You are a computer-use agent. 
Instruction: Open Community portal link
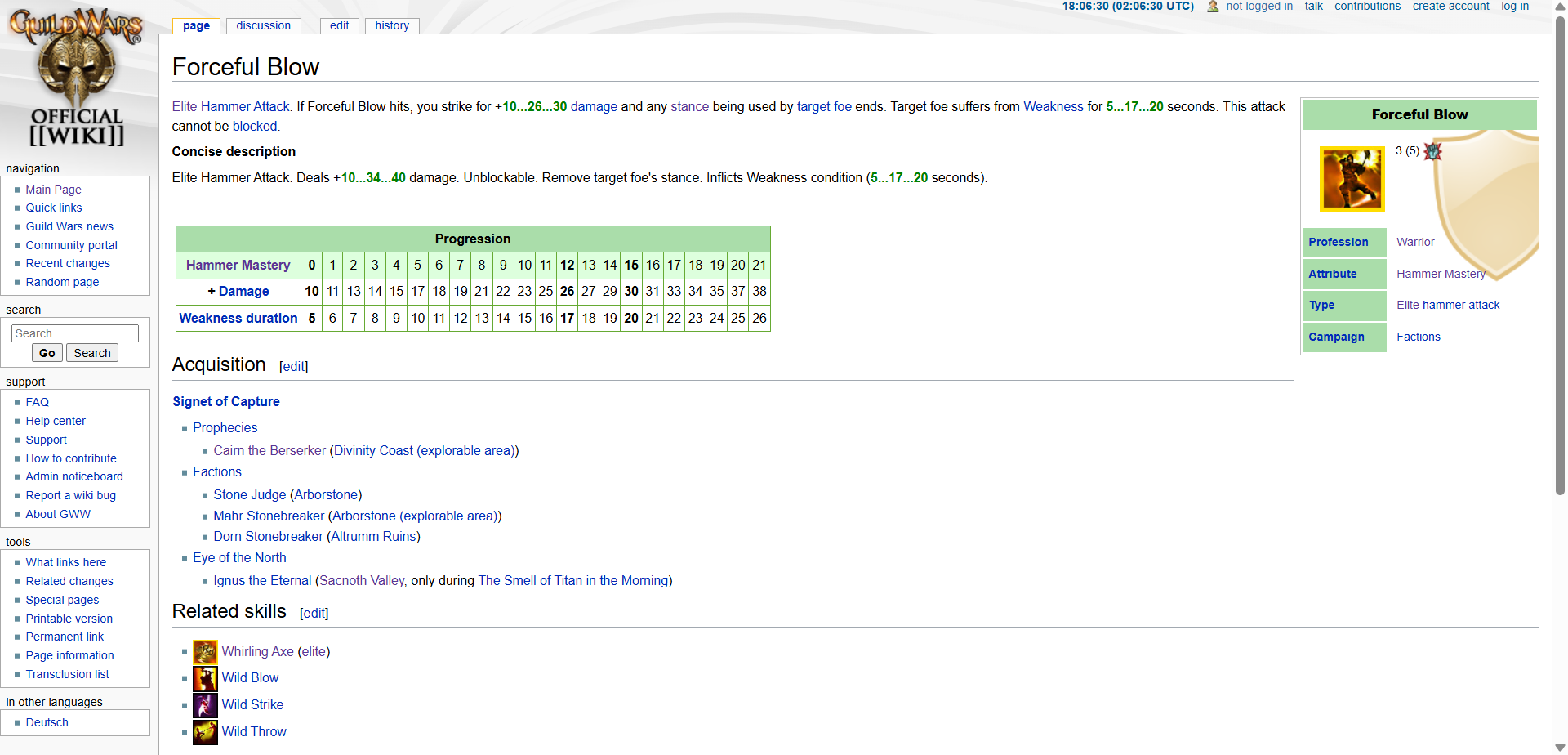coord(71,245)
